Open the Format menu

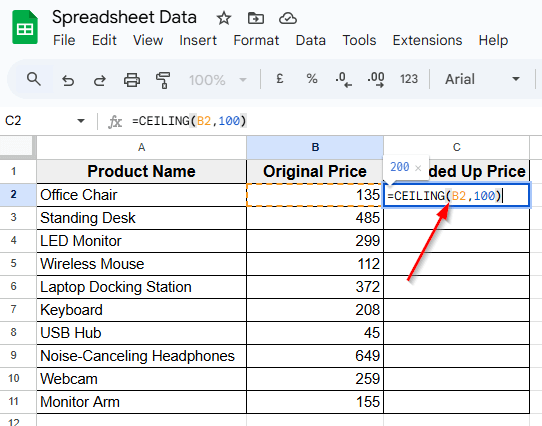[256, 40]
